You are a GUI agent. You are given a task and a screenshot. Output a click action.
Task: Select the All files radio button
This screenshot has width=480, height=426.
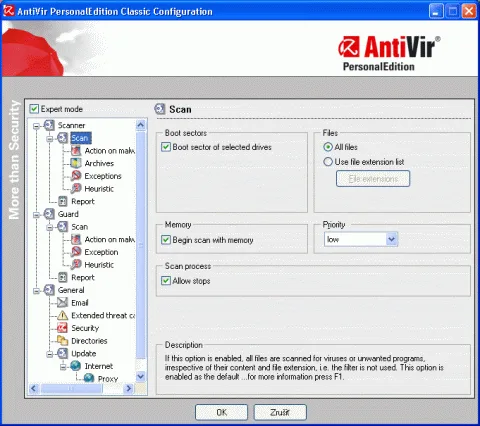328,147
